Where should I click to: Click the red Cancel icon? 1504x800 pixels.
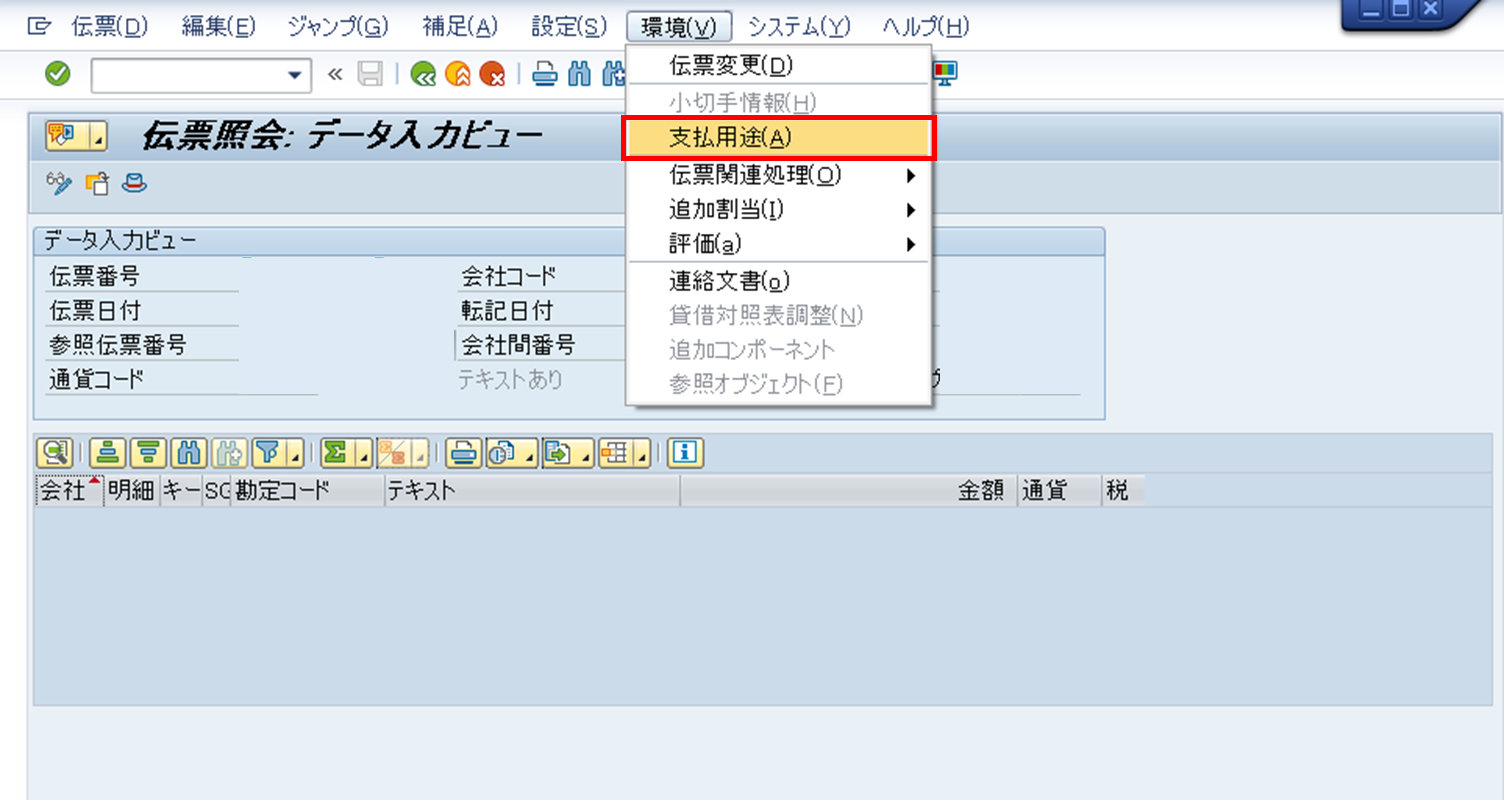(x=490, y=73)
